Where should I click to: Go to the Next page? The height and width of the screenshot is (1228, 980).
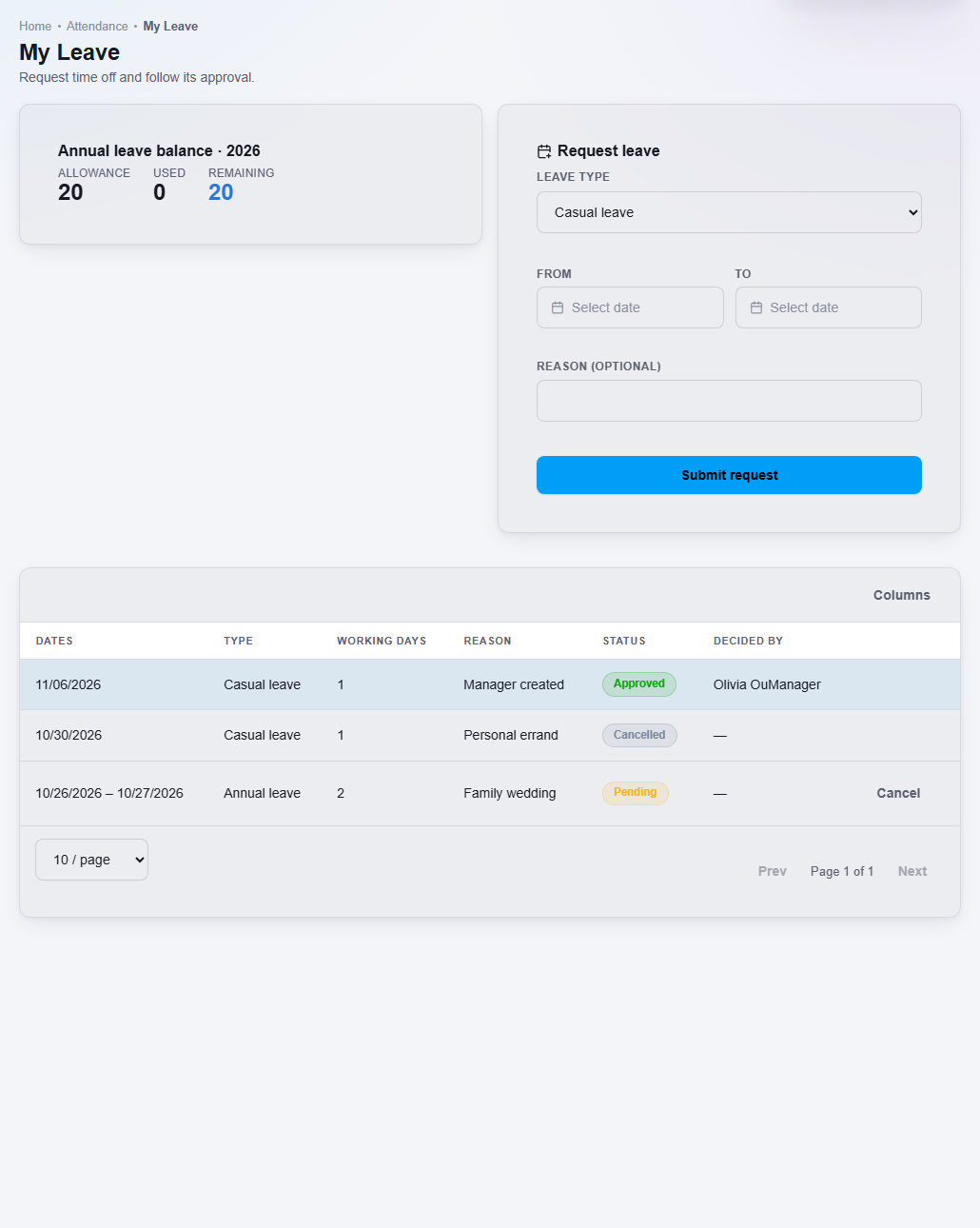coord(912,871)
